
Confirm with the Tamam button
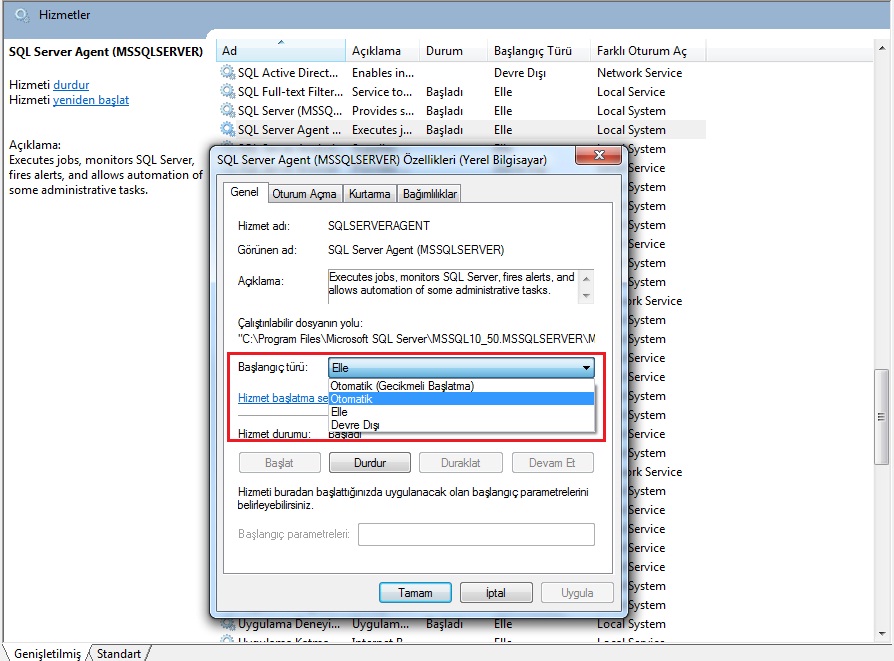pyautogui.click(x=415, y=593)
